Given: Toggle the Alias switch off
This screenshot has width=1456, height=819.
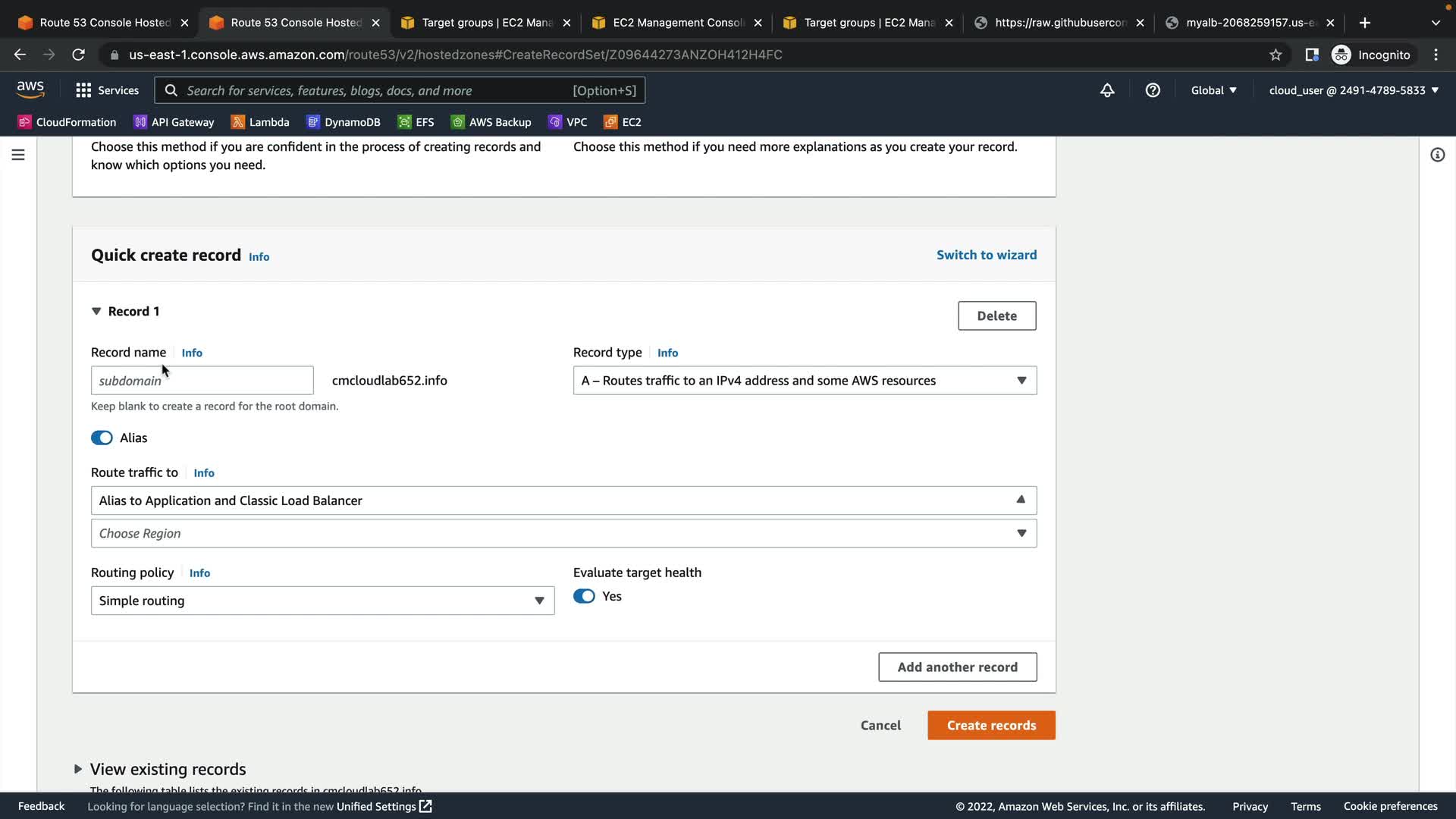Looking at the screenshot, I should coord(102,438).
